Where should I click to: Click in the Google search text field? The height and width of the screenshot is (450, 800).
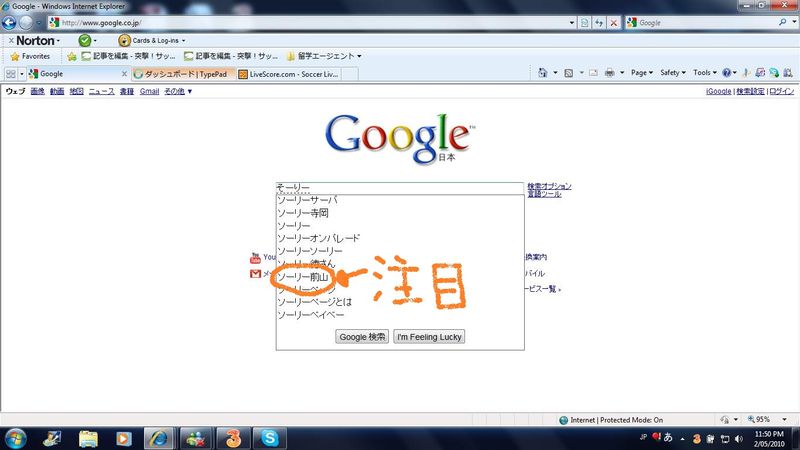click(x=399, y=188)
